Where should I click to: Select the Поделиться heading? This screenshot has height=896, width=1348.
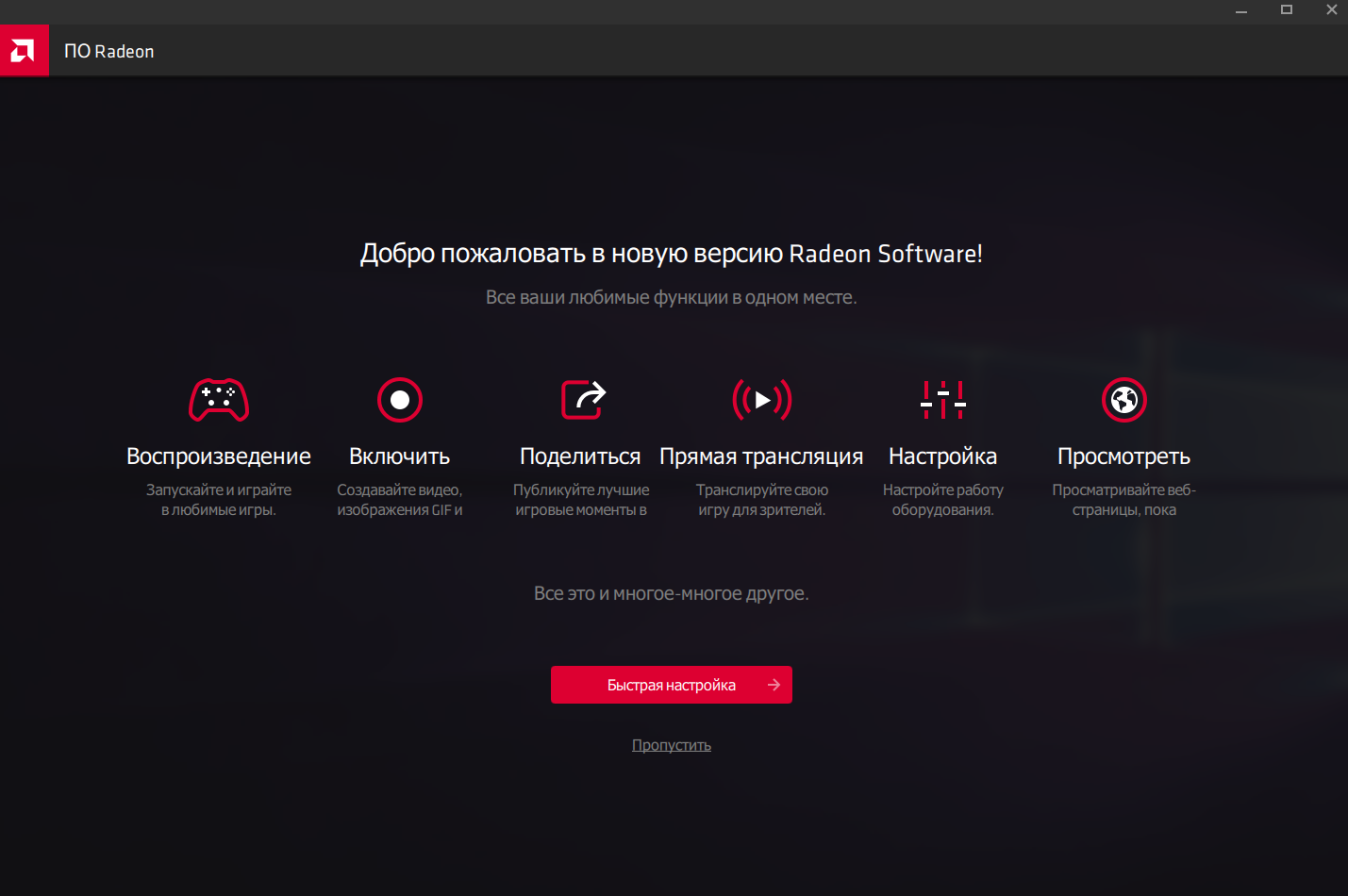tap(580, 456)
